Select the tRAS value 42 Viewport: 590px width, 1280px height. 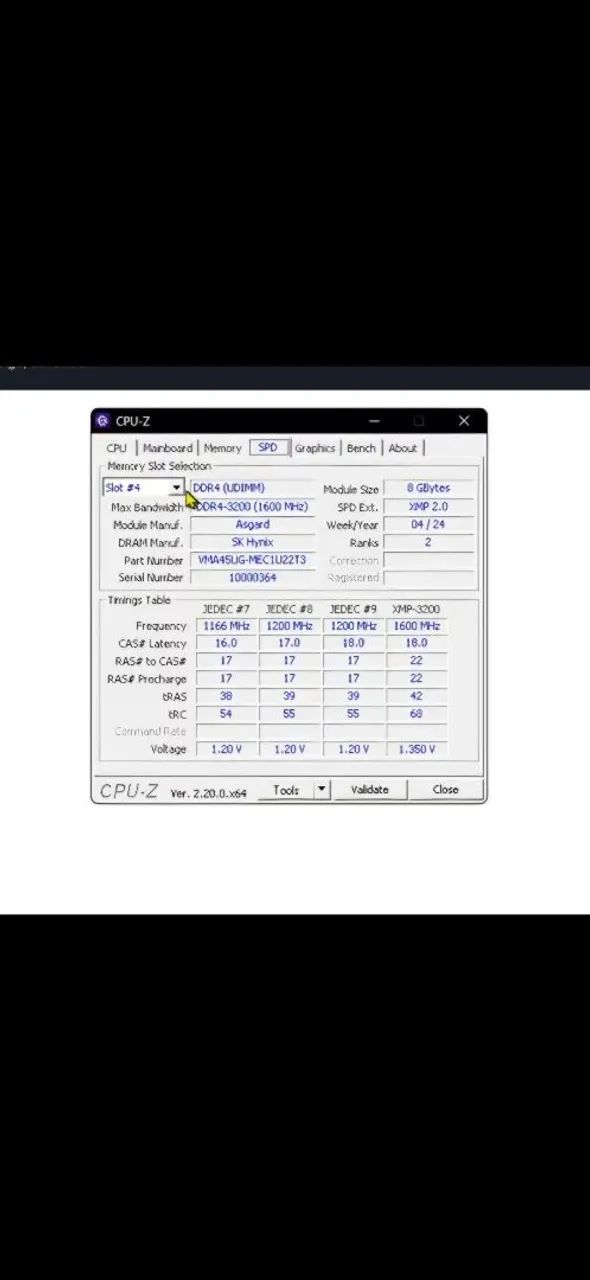tap(416, 696)
